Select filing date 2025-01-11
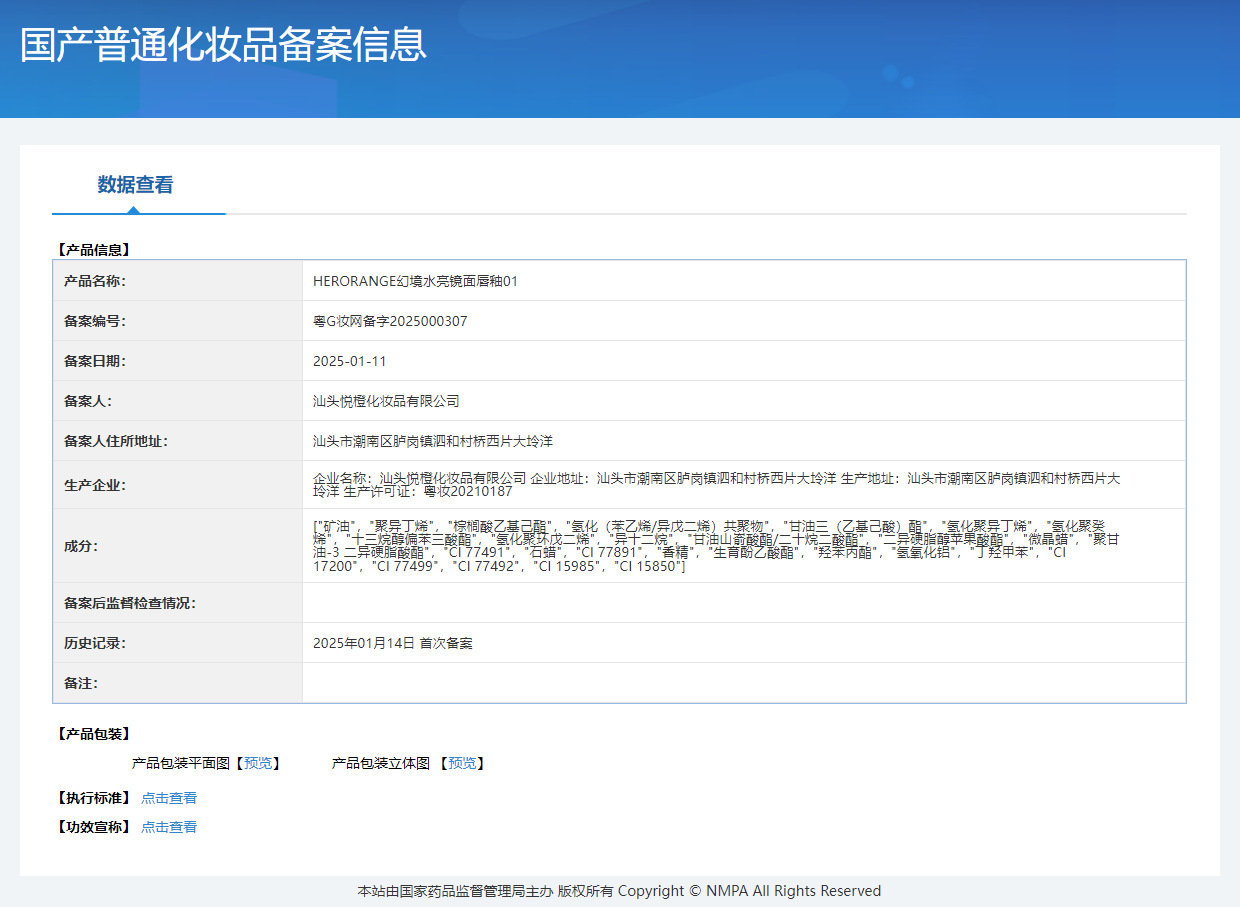This screenshot has width=1240, height=907. [x=350, y=361]
